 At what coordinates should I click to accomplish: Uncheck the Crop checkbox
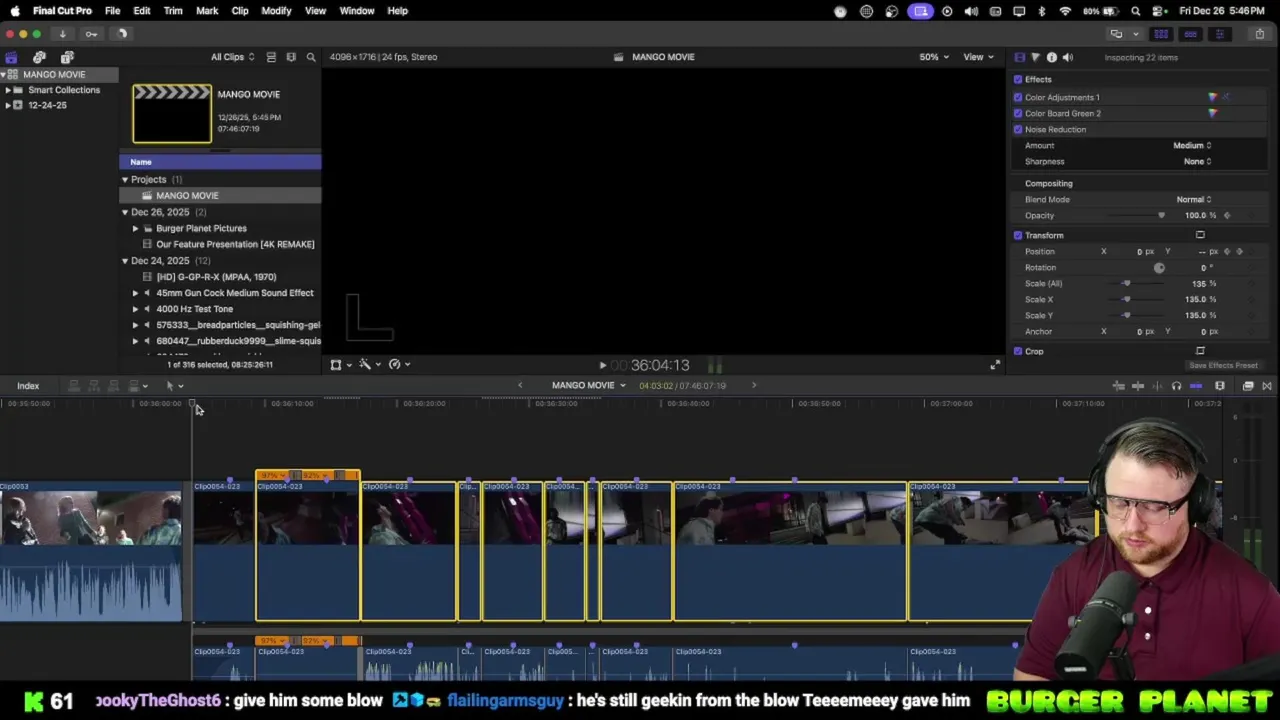(x=1018, y=351)
